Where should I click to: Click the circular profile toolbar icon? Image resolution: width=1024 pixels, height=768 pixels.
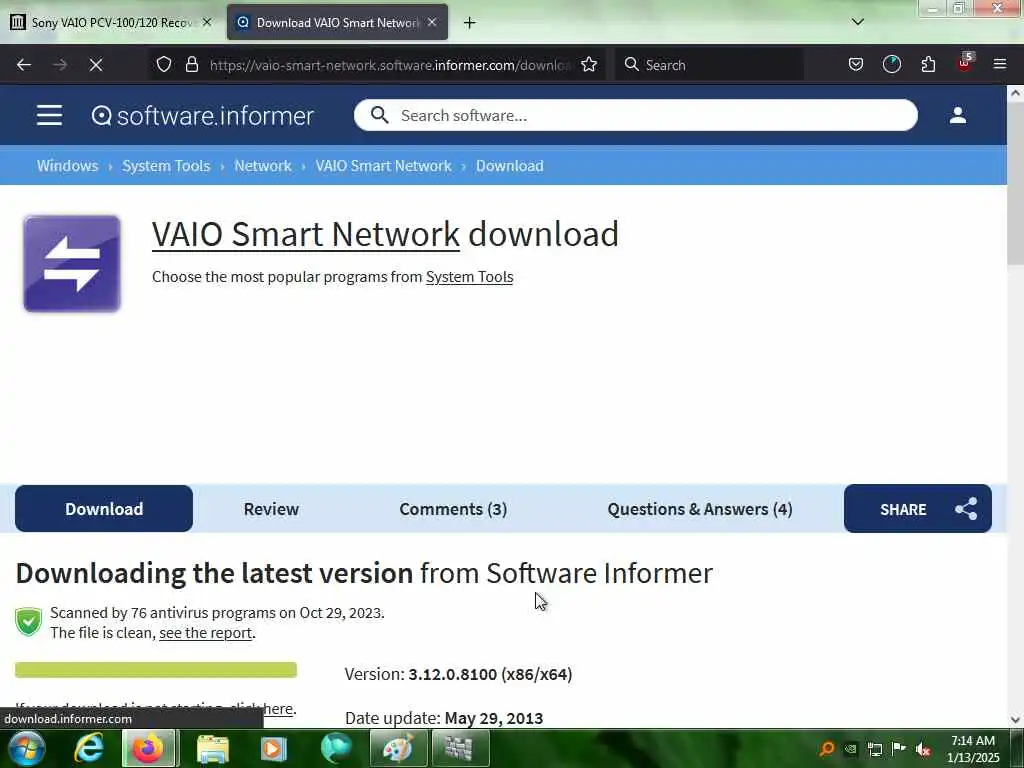coord(891,65)
